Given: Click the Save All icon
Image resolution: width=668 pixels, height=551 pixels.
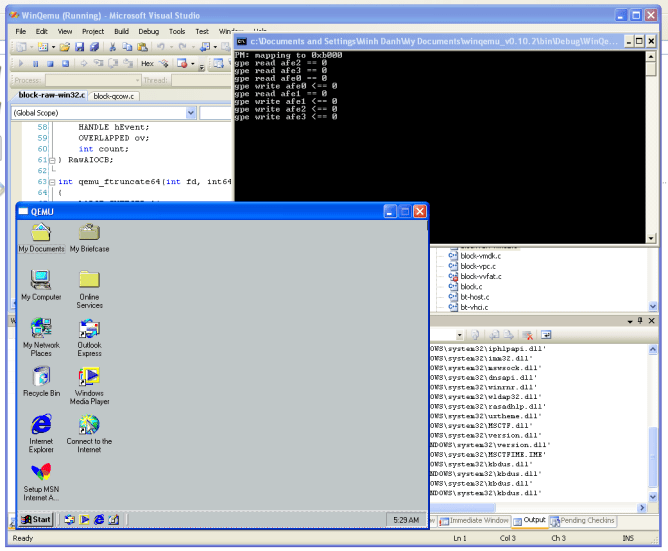Looking at the screenshot, I should pos(94,47).
